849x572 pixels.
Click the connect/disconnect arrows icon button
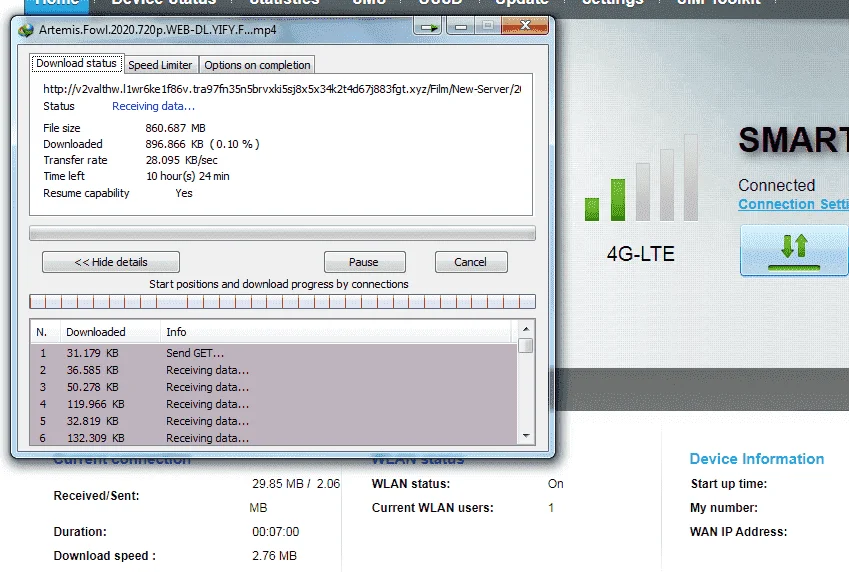click(x=794, y=251)
